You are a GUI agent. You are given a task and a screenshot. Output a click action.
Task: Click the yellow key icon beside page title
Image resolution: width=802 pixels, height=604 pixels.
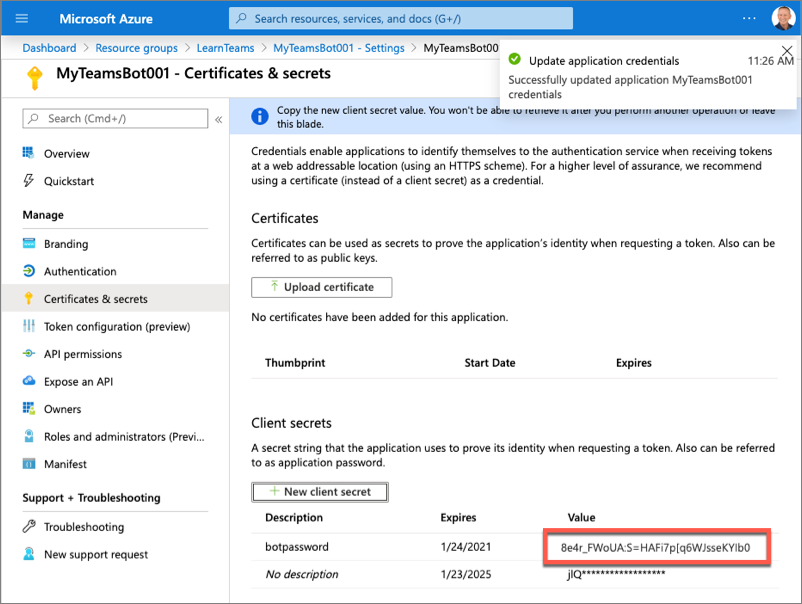pyautogui.click(x=34, y=78)
